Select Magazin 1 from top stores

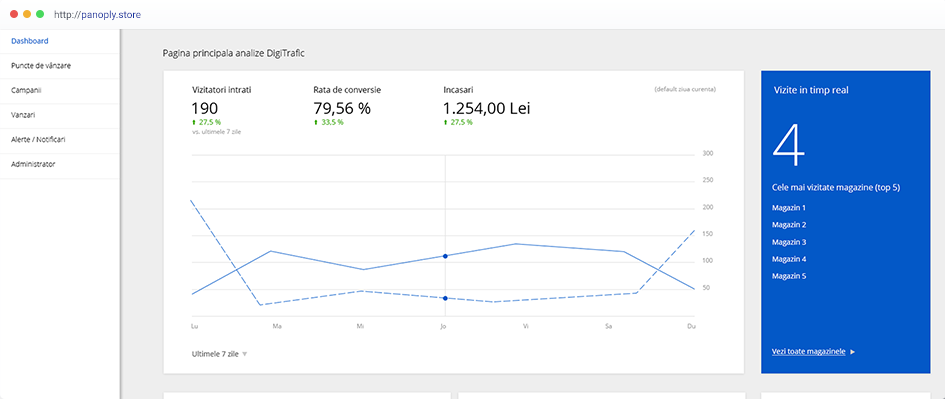point(789,208)
